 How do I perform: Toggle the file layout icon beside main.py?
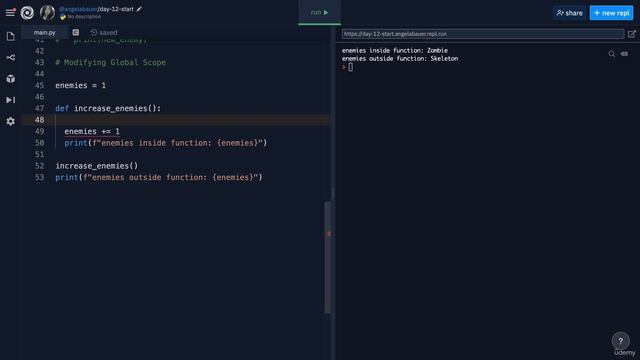(76, 32)
